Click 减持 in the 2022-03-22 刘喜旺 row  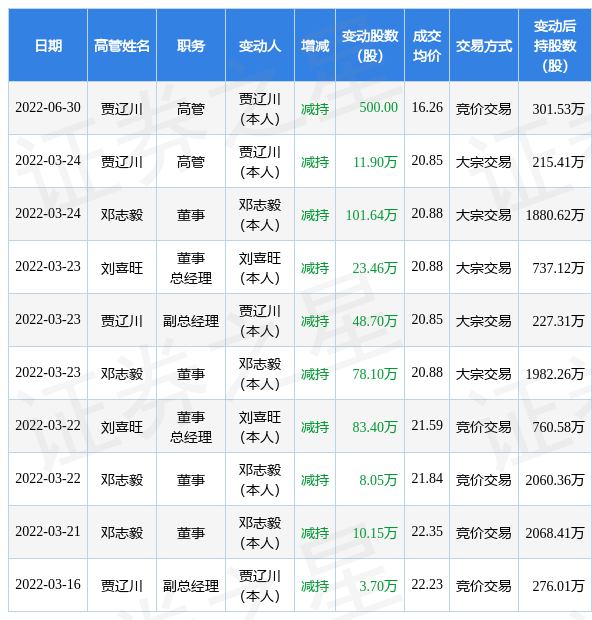click(315, 427)
